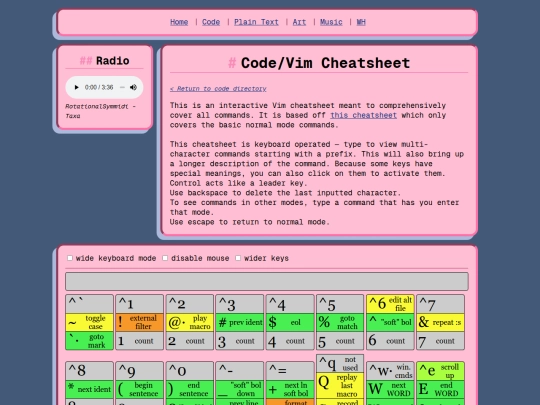Play the Radio audio track
Screen dimensions: 540x405
pyautogui.click(x=76, y=87)
